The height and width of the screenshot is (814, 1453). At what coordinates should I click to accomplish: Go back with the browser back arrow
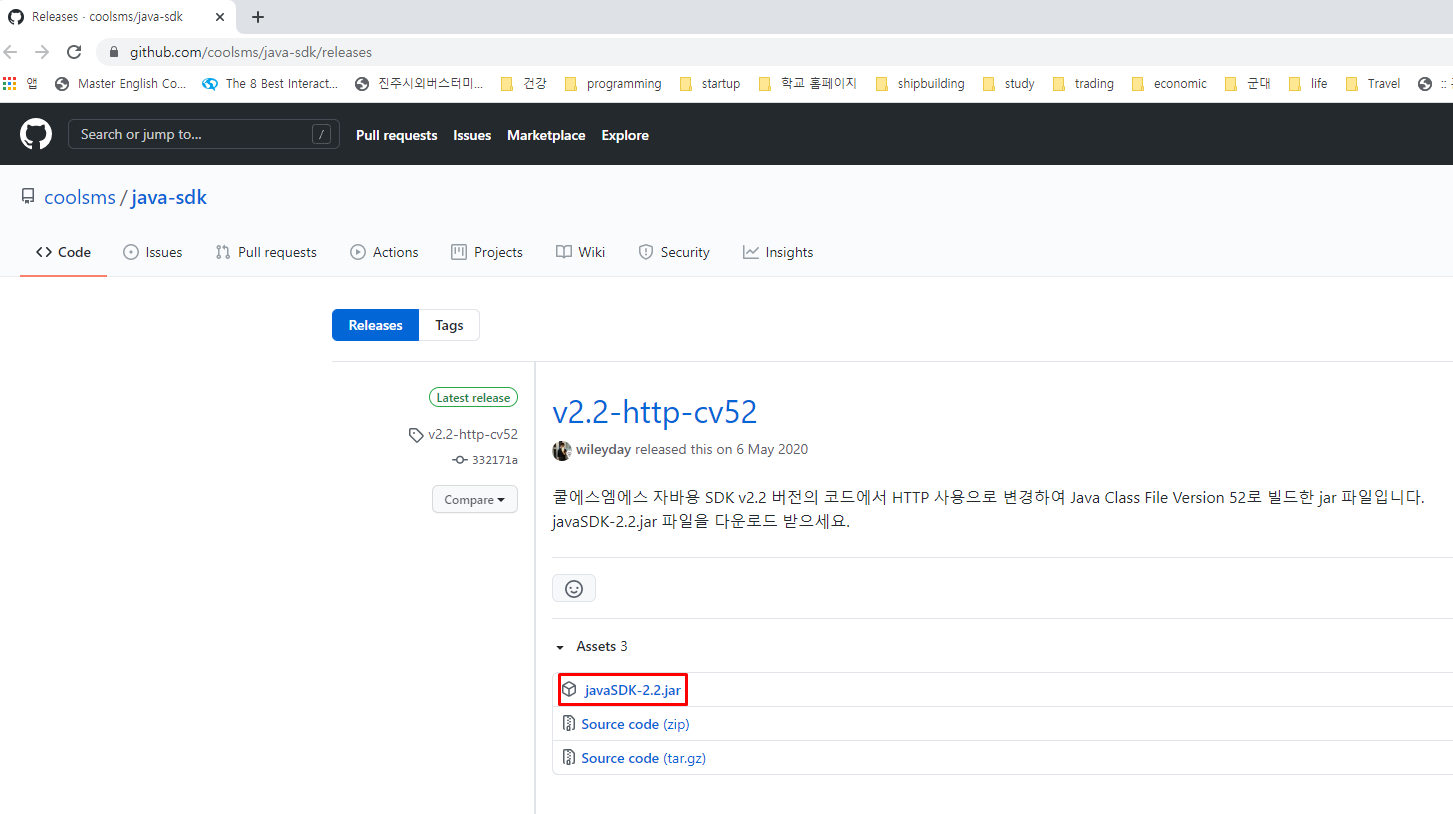[x=11, y=52]
